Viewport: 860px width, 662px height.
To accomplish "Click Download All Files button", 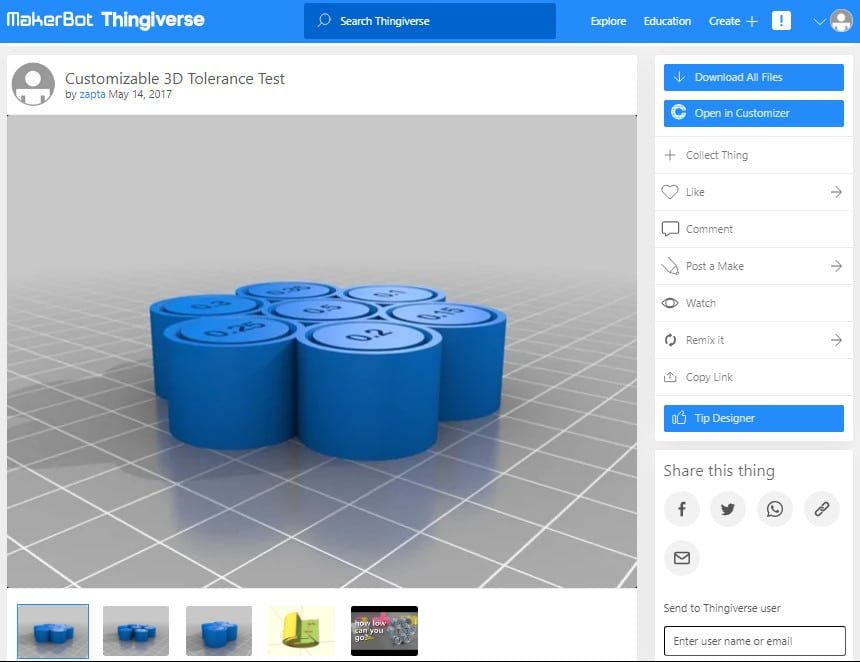I will tap(754, 77).
